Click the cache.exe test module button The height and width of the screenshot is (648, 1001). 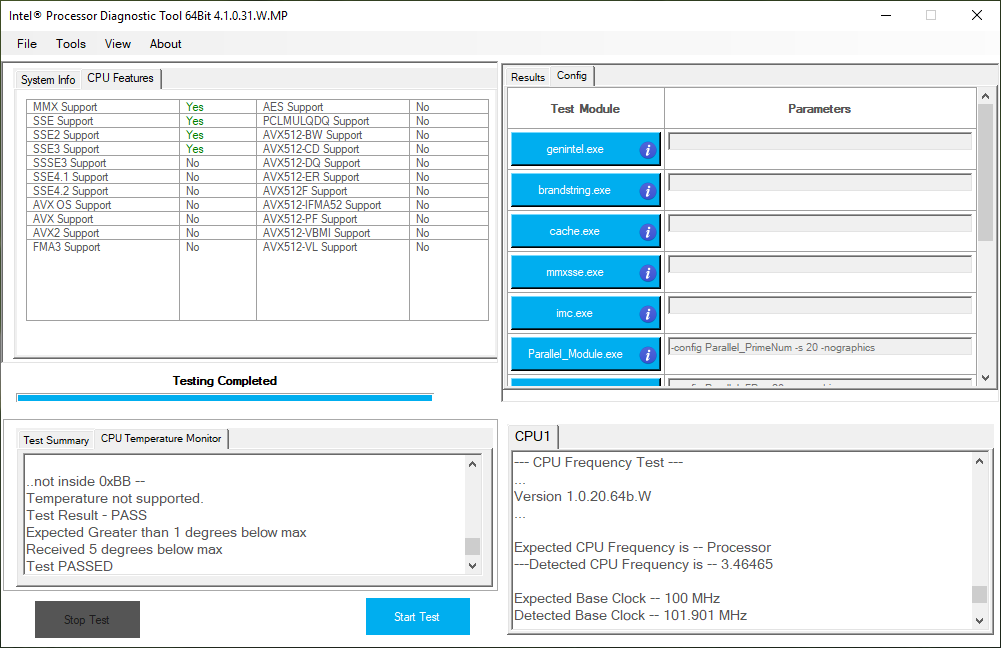pyautogui.click(x=585, y=231)
